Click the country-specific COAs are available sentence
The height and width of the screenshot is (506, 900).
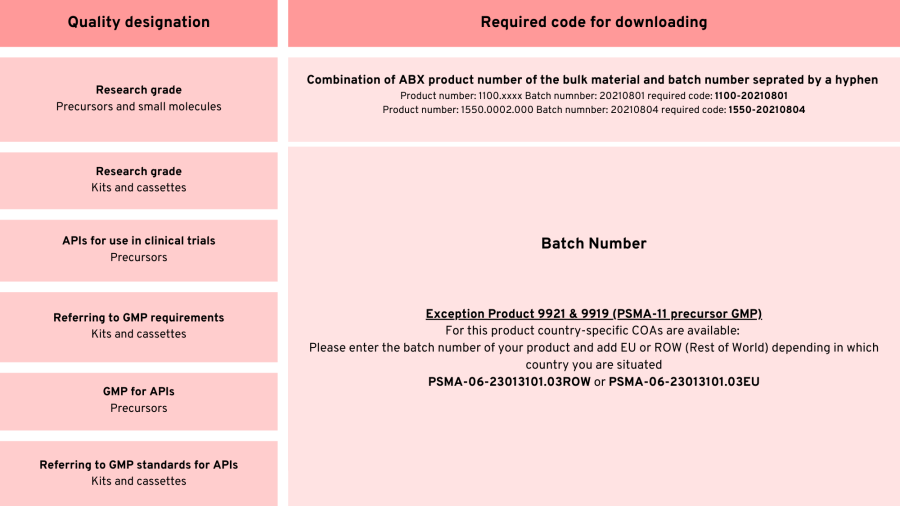[x=593, y=330]
